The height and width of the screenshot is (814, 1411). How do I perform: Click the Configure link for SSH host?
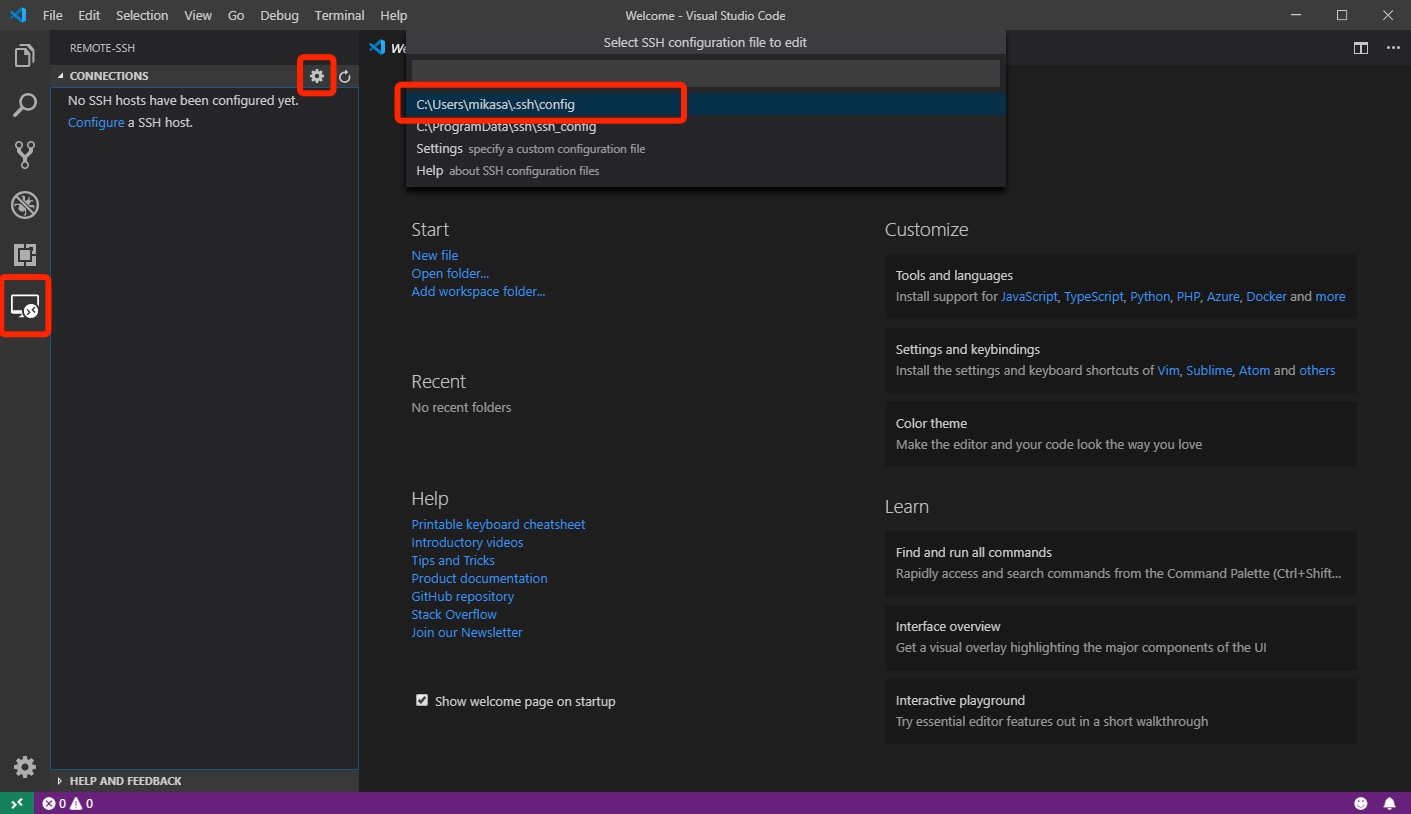[96, 122]
